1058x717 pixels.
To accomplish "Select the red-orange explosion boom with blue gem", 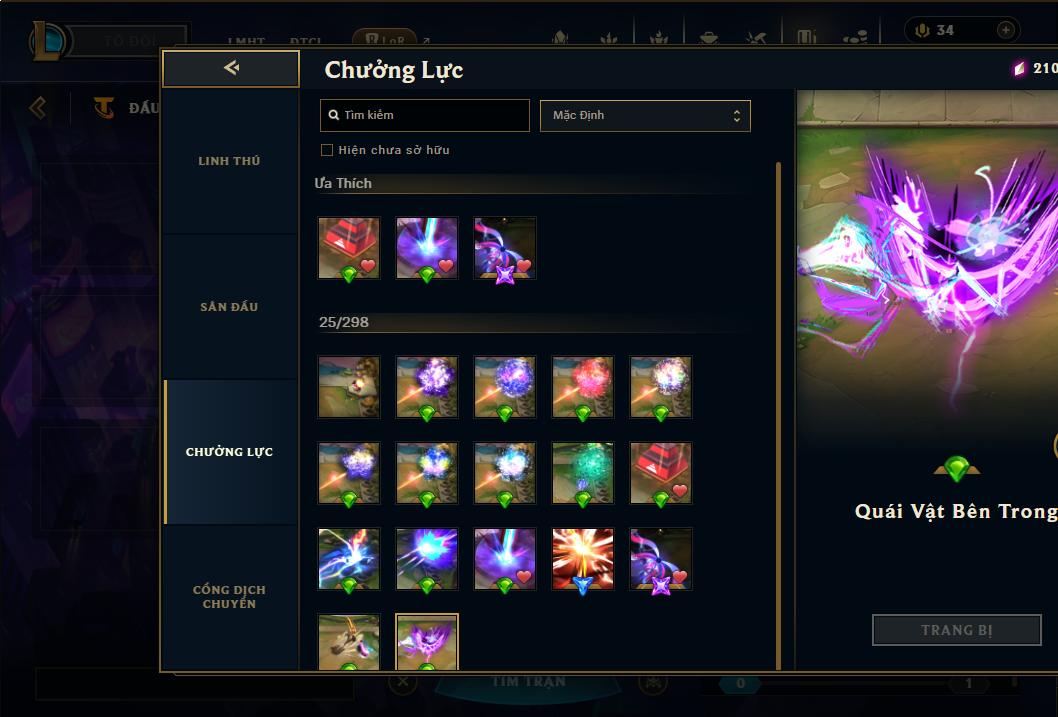I will (x=583, y=559).
